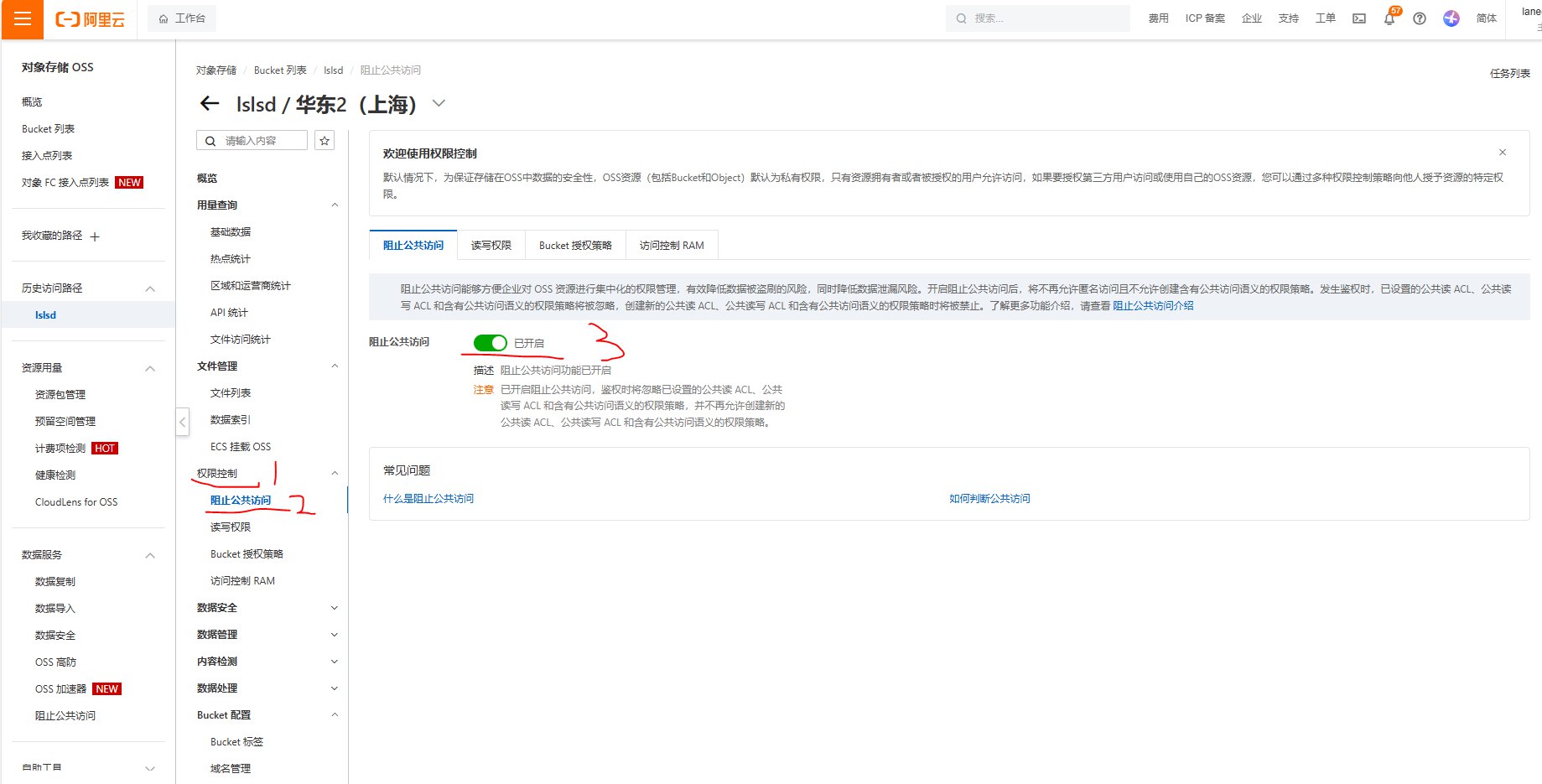Click the favorite star button
Image resolution: width=1542 pixels, height=784 pixels.
[324, 141]
